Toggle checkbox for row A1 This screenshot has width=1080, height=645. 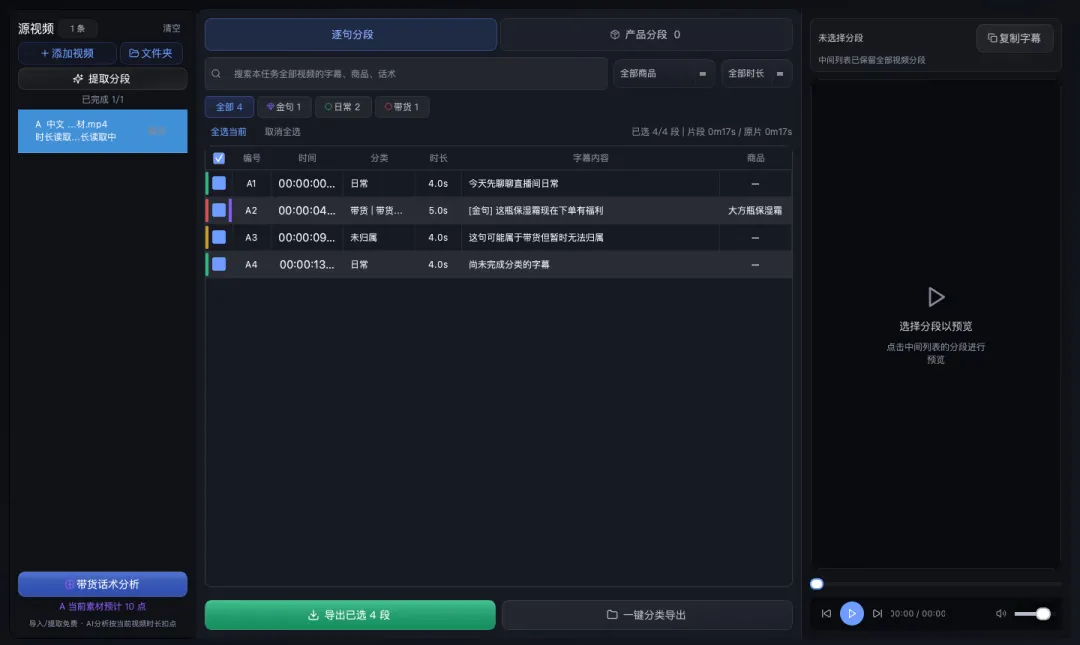[219, 183]
